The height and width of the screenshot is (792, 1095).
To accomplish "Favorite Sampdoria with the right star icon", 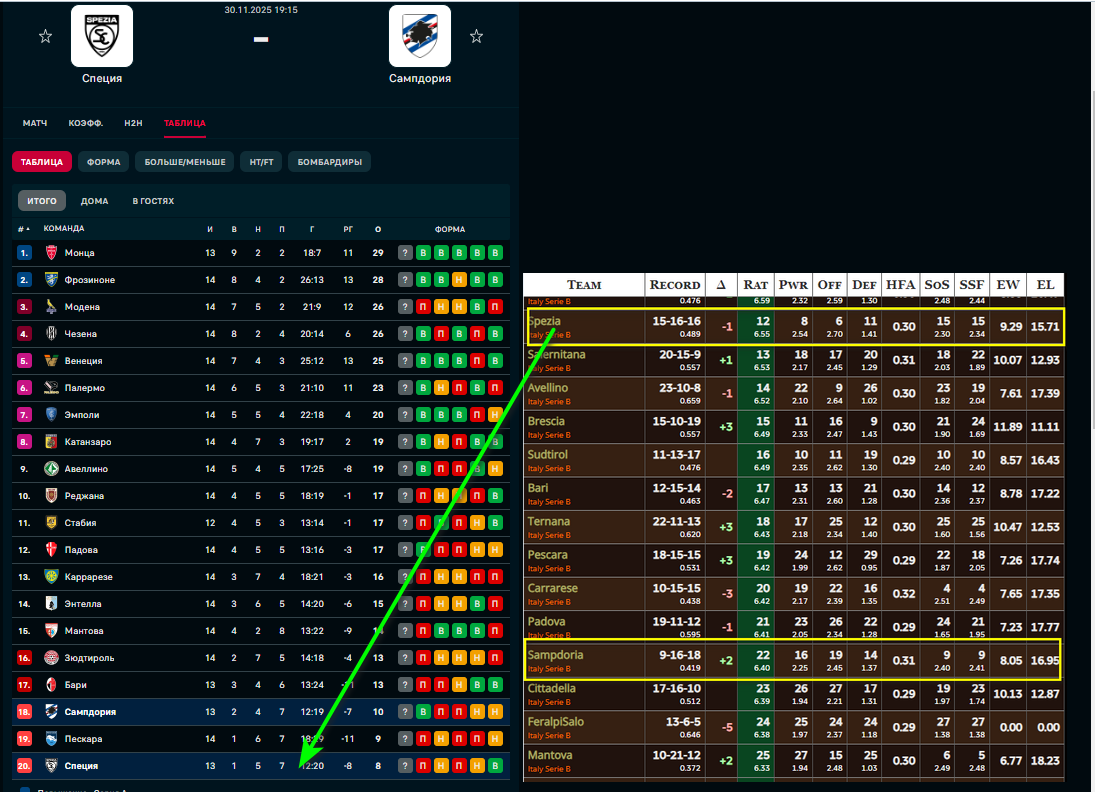I will click(x=476, y=37).
